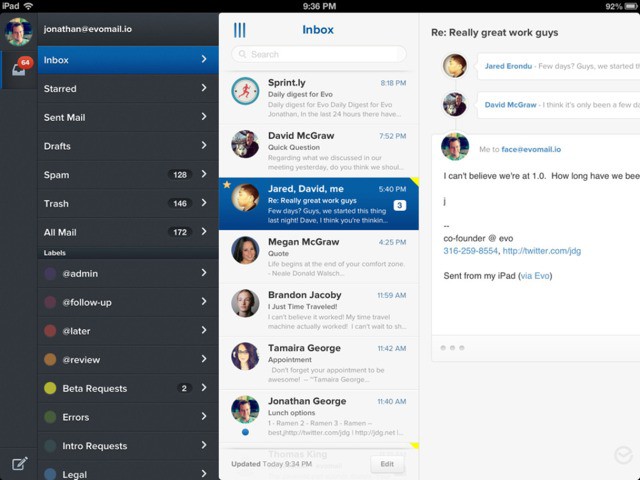Open the via Evo link

pos(535,276)
